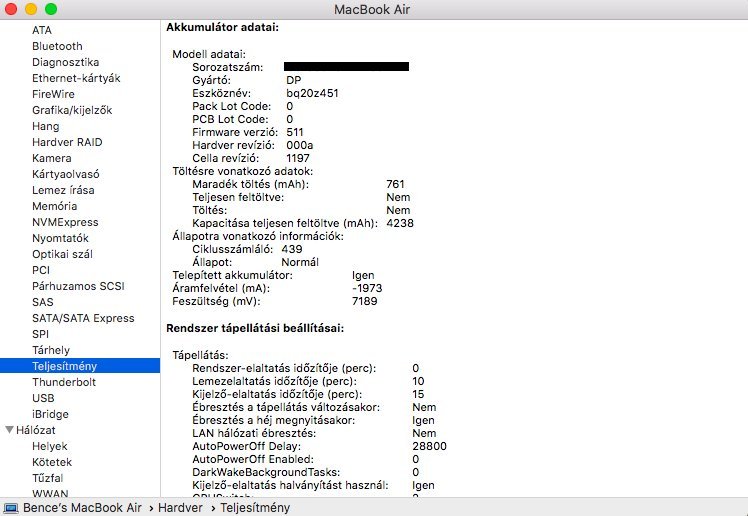
Task: Click hardware revision value 000a
Action: tap(300, 145)
